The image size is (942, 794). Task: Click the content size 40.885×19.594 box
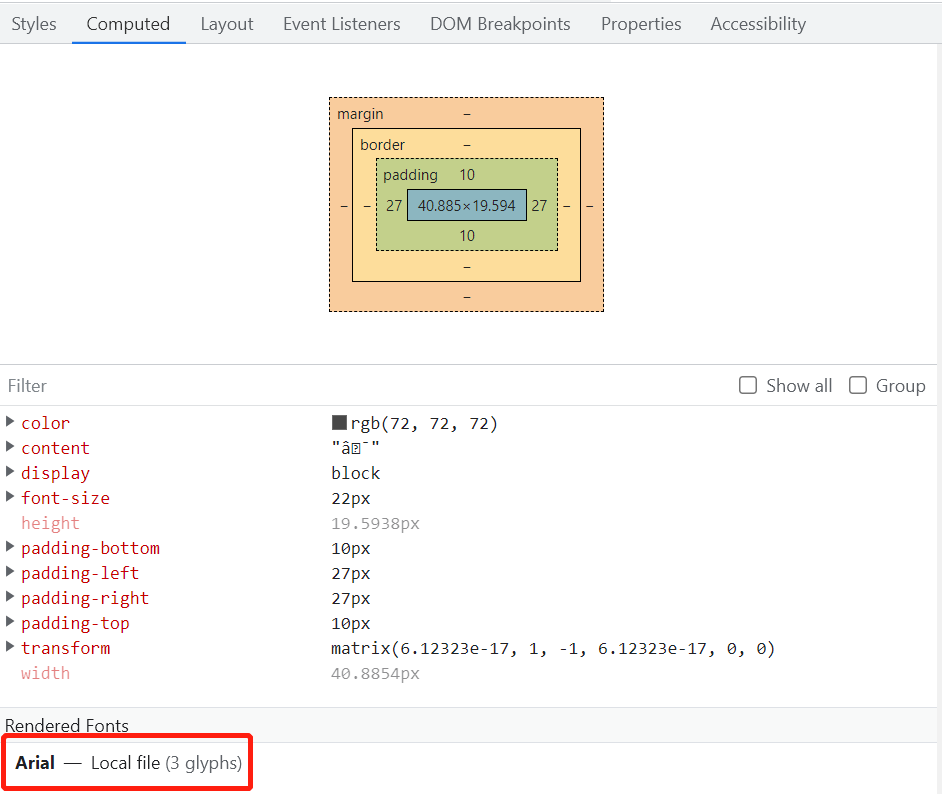(467, 205)
